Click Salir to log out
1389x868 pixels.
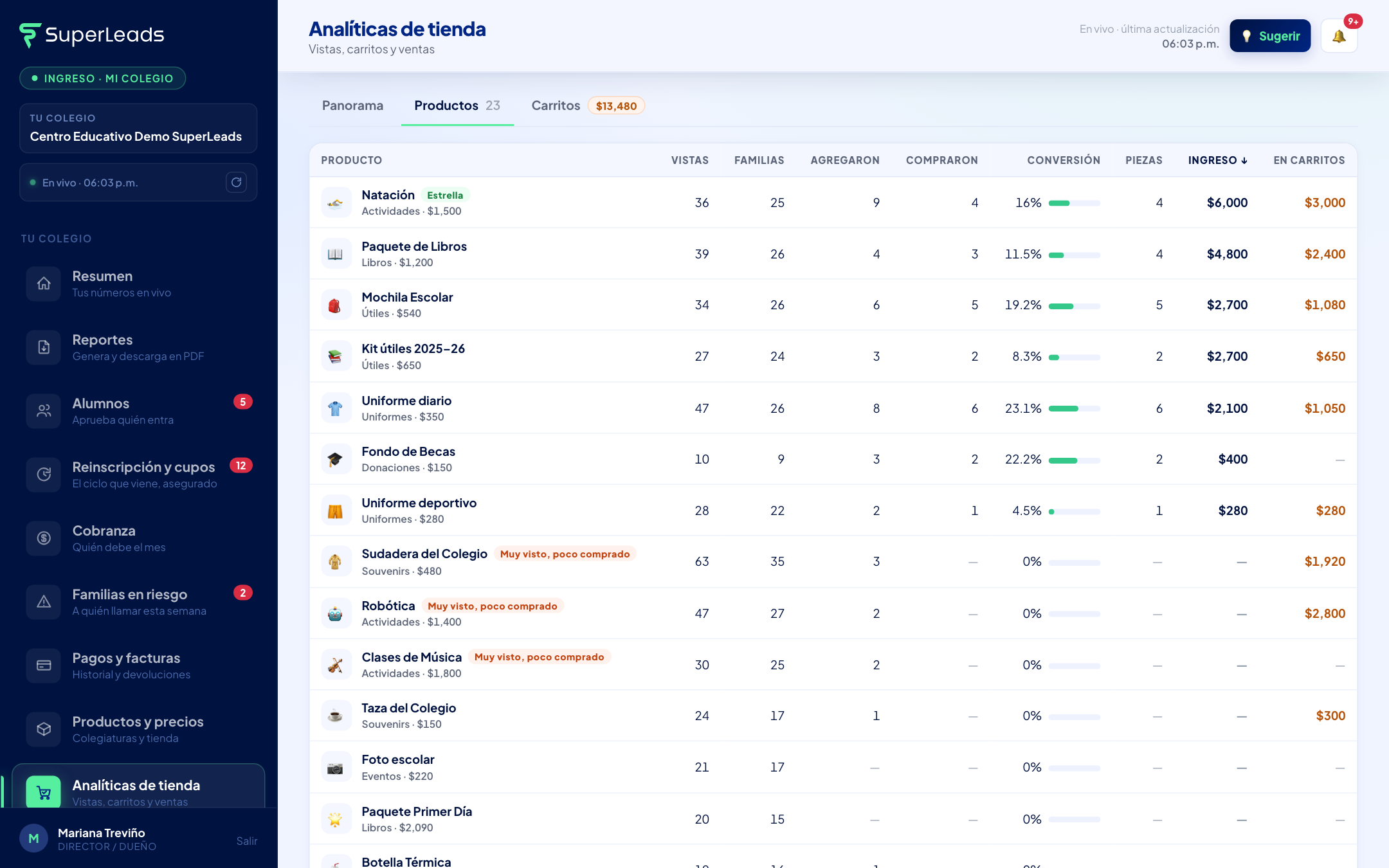coord(247,840)
